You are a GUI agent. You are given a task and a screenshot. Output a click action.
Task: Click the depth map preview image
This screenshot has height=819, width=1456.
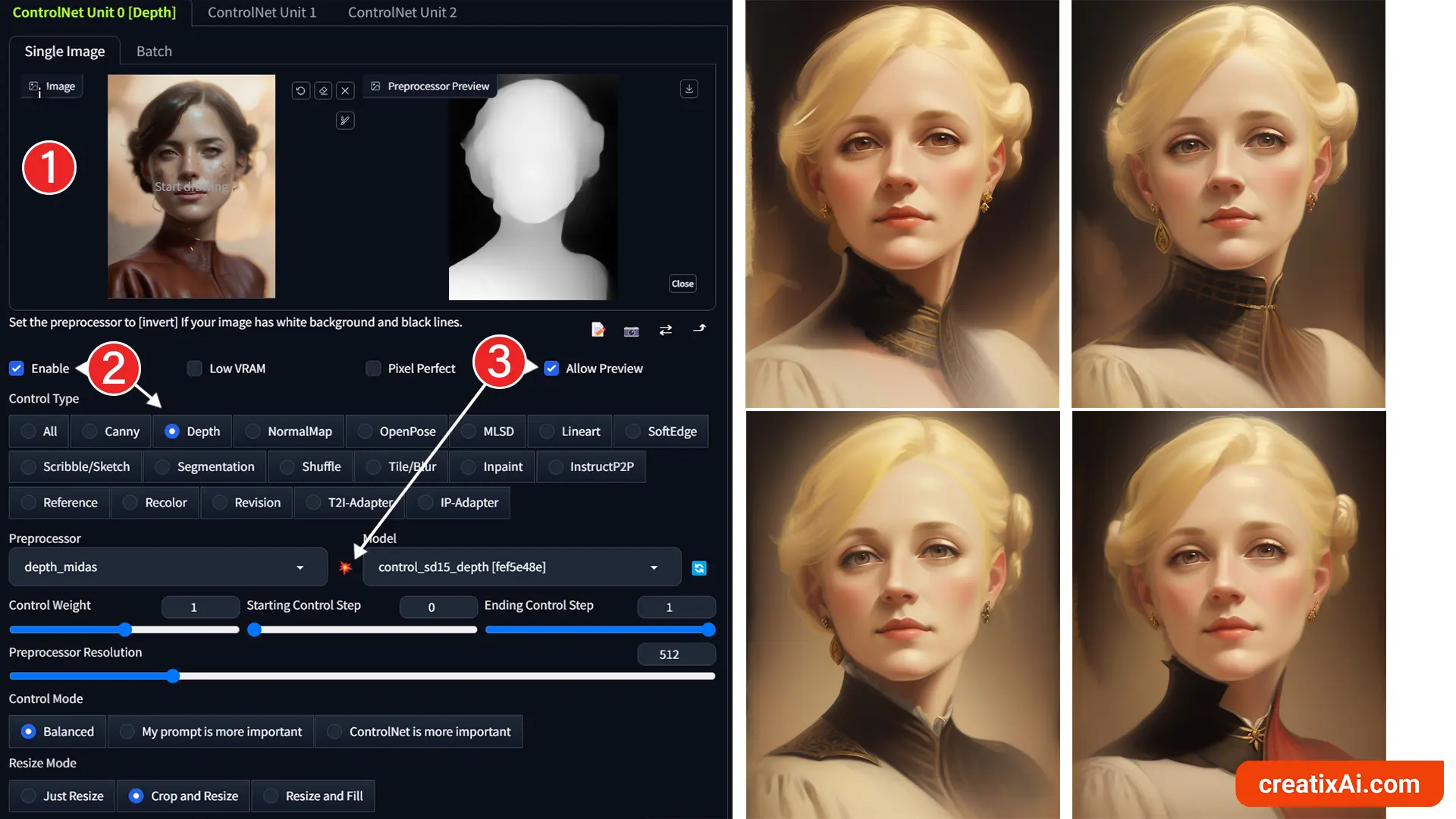pos(532,187)
